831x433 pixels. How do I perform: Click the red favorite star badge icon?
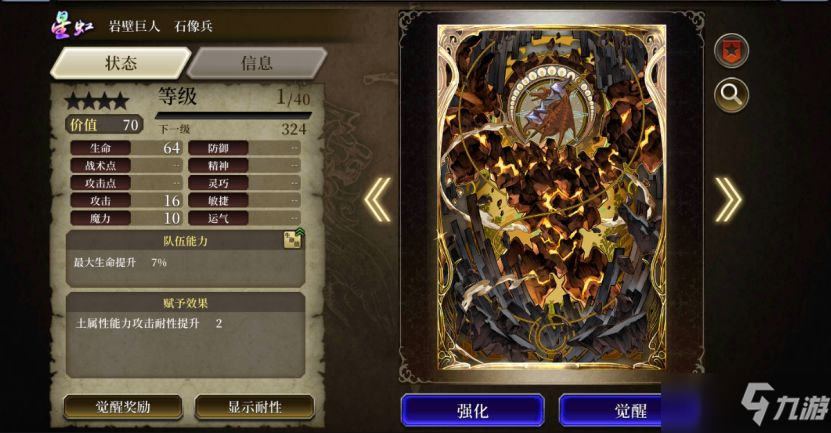pyautogui.click(x=731, y=51)
